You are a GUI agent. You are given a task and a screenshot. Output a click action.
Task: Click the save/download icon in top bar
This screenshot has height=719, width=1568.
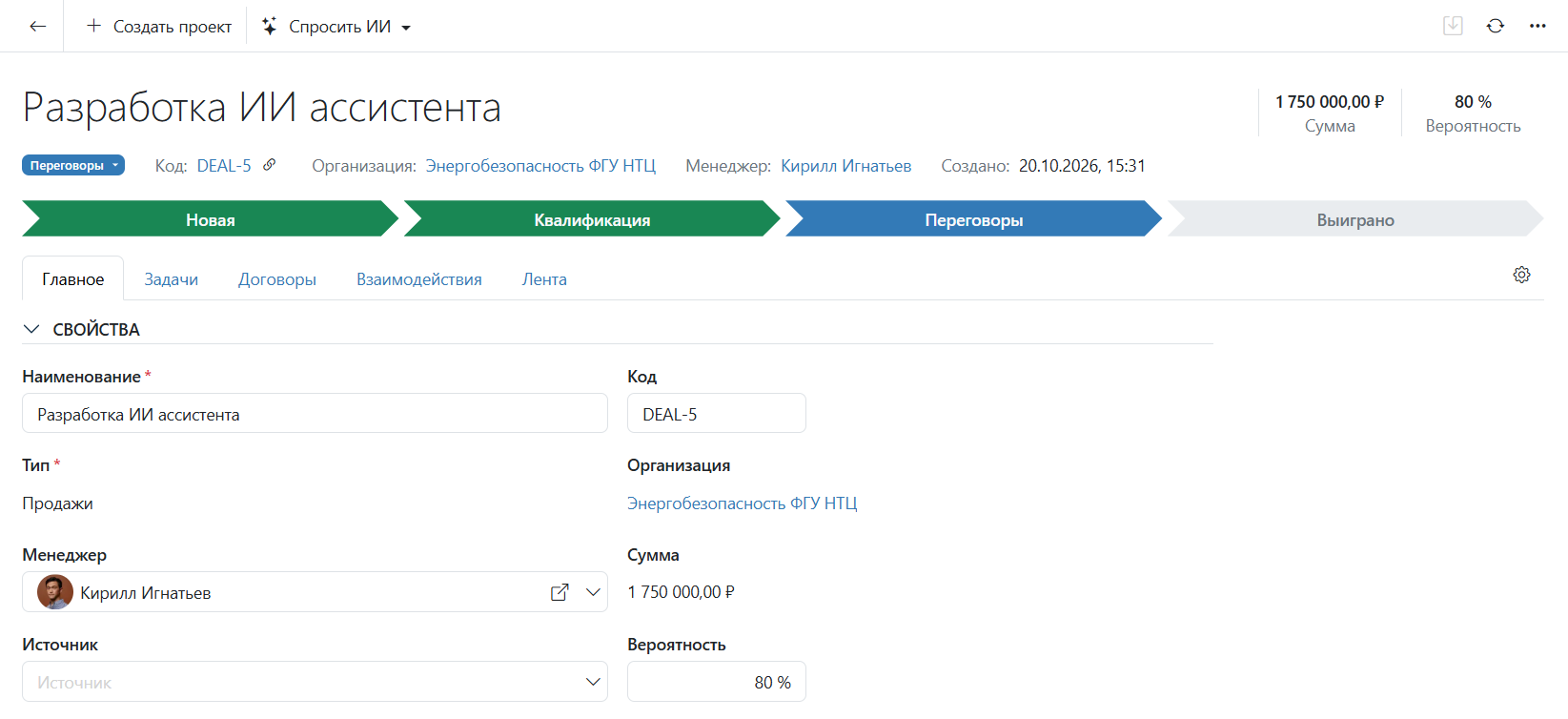point(1453,26)
